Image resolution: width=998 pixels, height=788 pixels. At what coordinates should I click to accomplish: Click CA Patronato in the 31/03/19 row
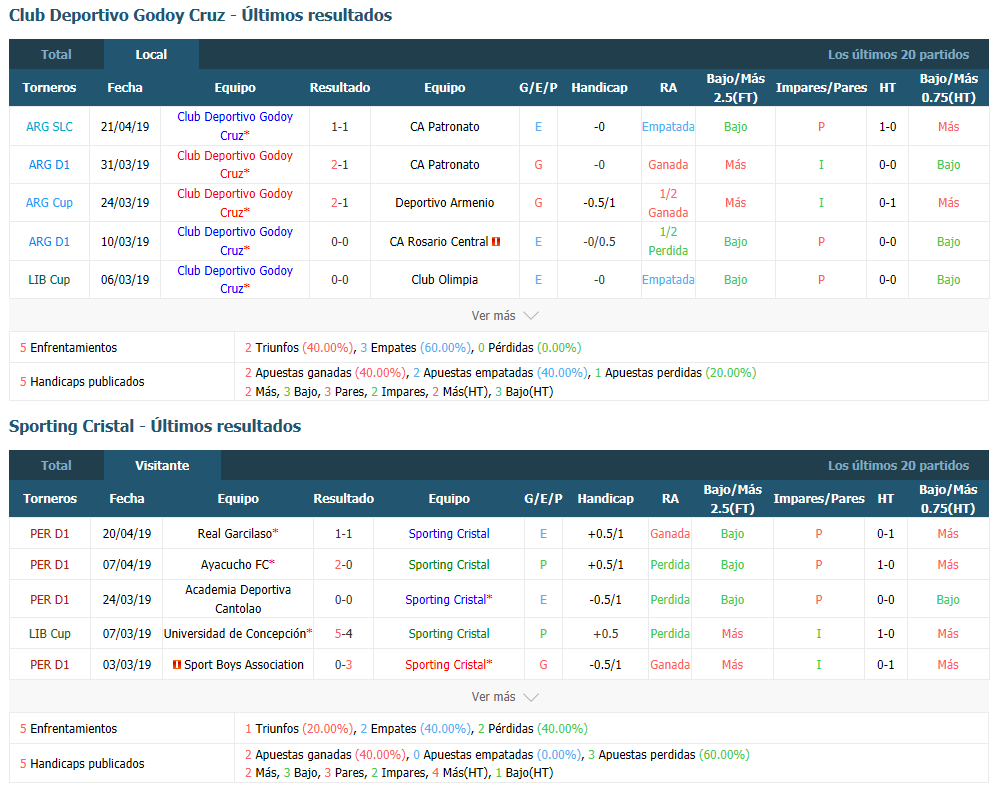(x=444, y=165)
